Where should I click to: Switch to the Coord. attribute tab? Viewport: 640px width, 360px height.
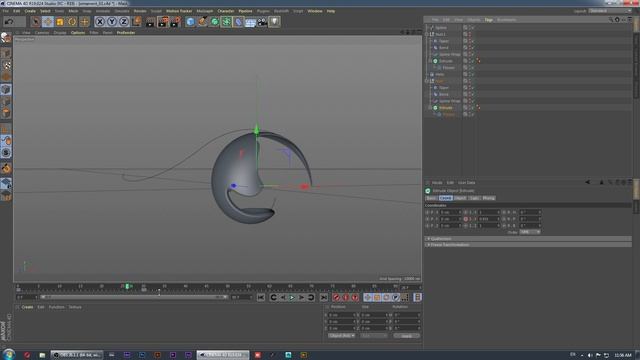445,198
